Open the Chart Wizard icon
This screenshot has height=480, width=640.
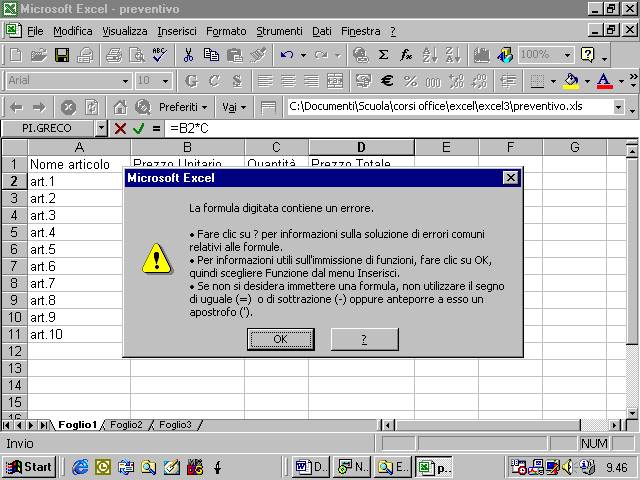tap(482, 55)
